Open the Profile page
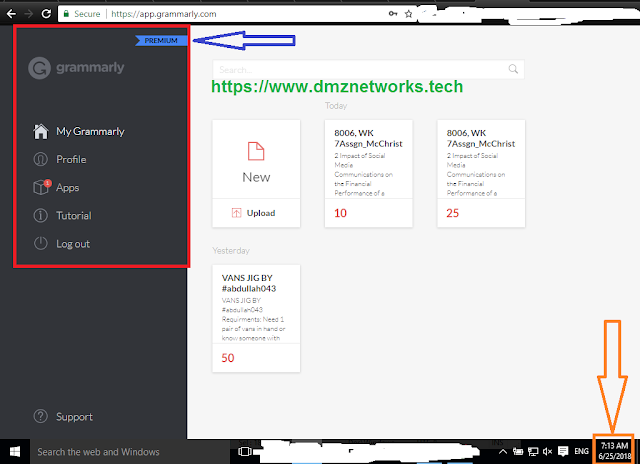 (71, 159)
